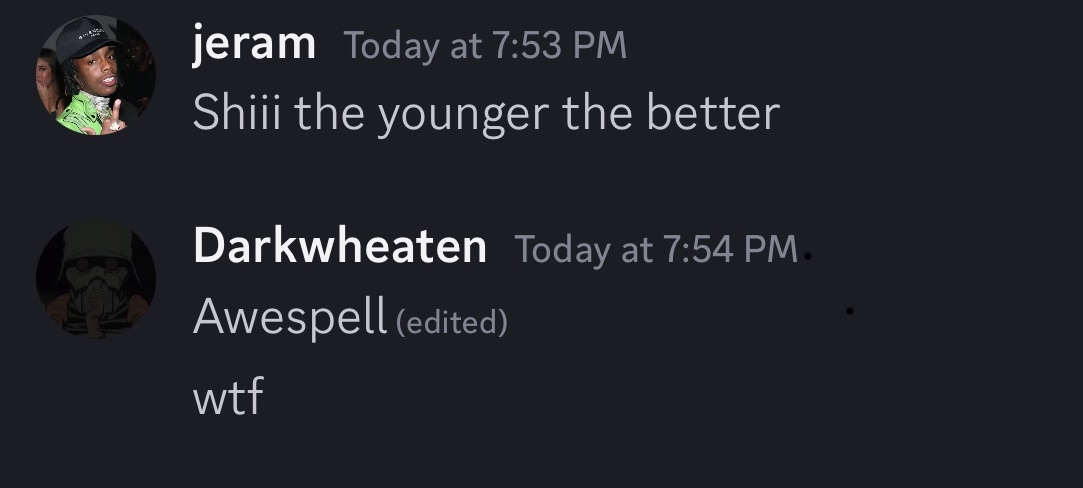Click the word "better" in jeram's message
Screen dimensions: 1083x488
712,113
